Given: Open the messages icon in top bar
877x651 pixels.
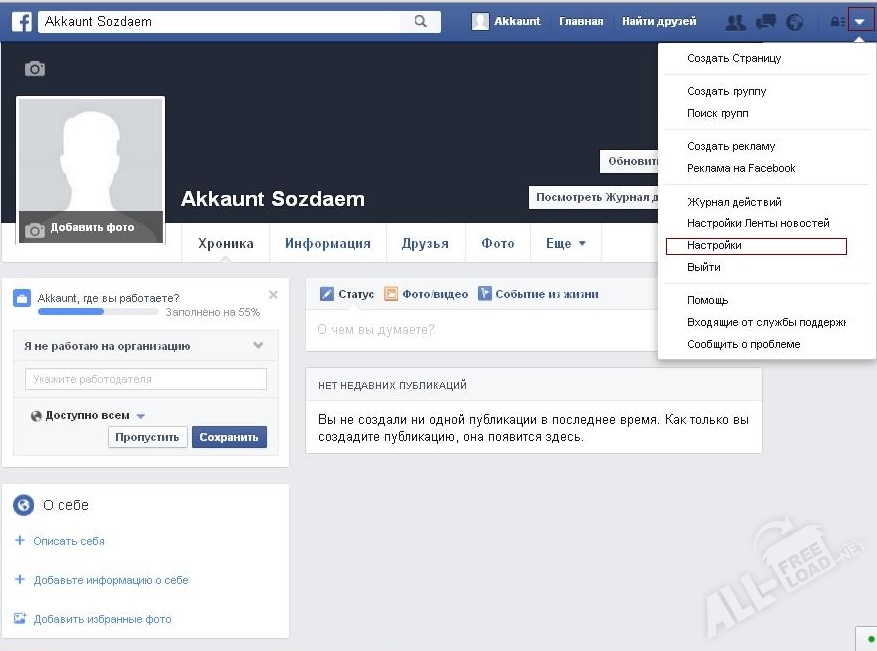Looking at the screenshot, I should click(765, 21).
